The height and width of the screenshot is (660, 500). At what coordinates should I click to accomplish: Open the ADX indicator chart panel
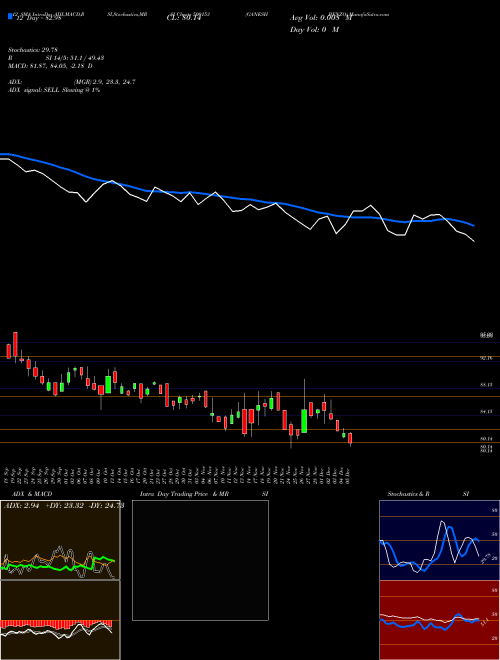pyautogui.click(x=60, y=540)
